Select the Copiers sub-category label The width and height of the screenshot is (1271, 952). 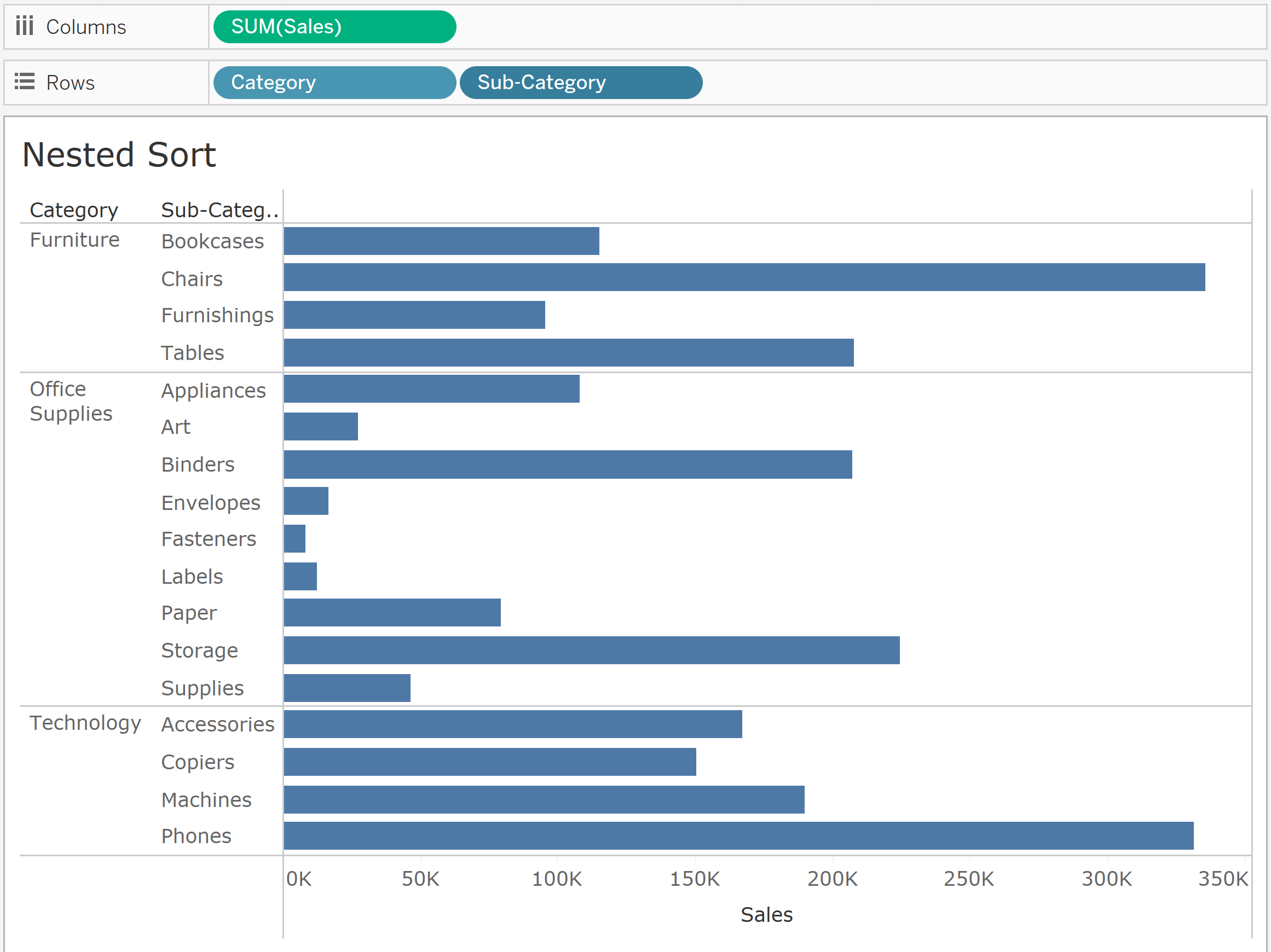tap(198, 762)
